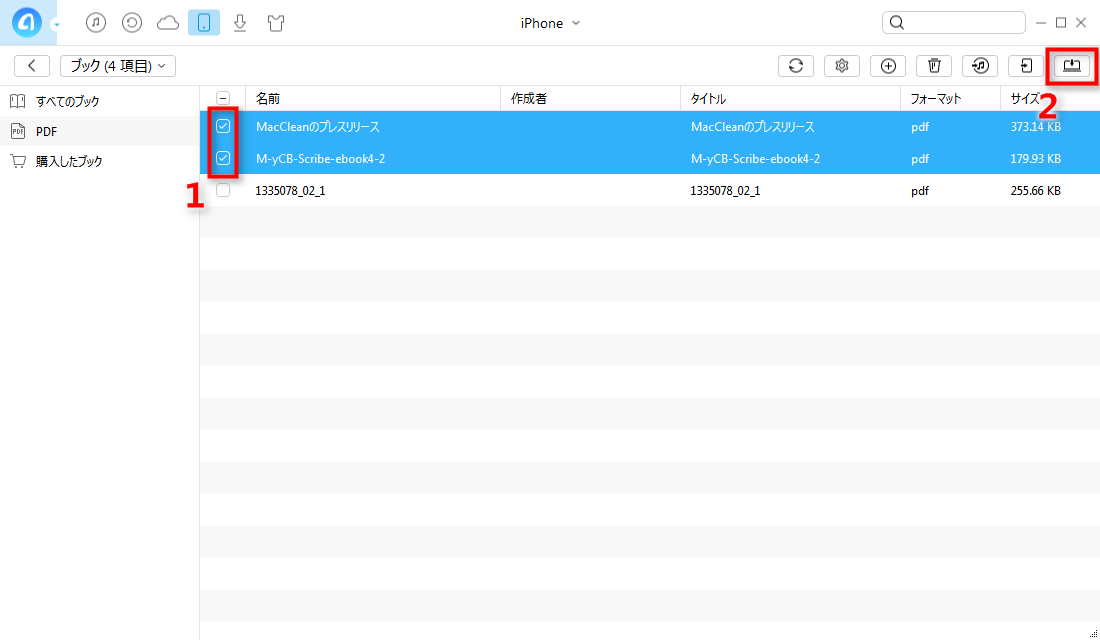This screenshot has height=640, width=1100.
Task: Click the 179.93 KB size cell
Action: (x=1035, y=159)
